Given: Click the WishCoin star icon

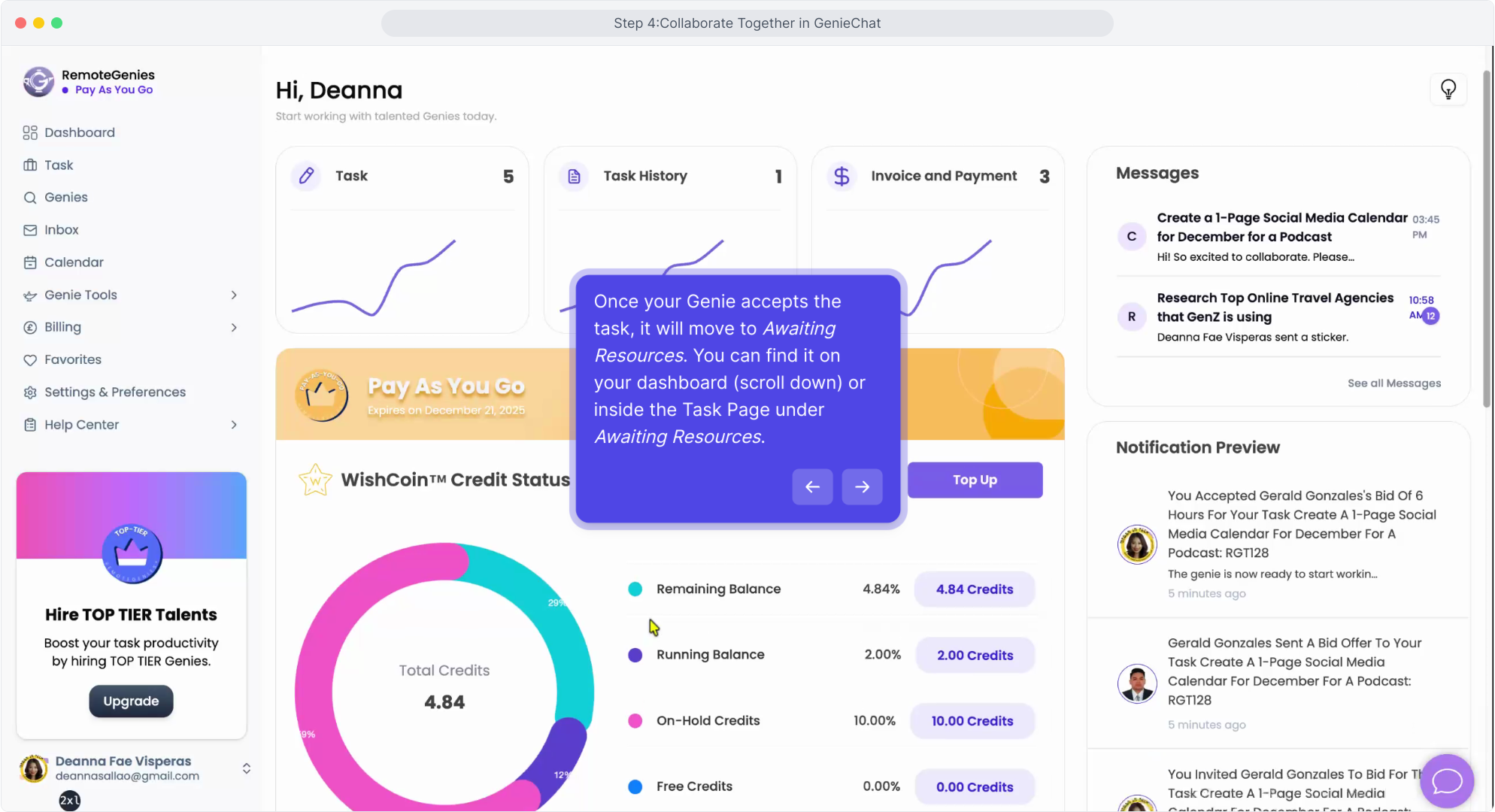Looking at the screenshot, I should click(315, 480).
